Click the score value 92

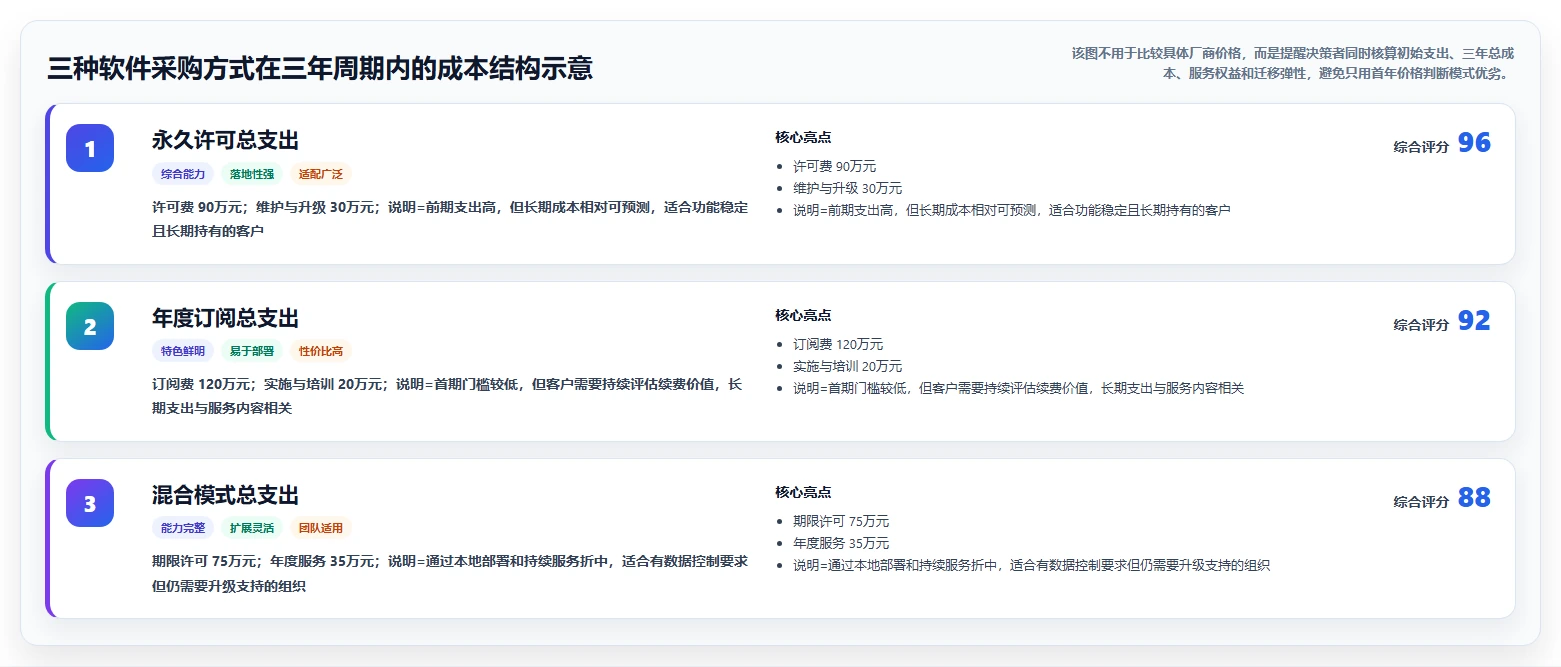[x=1474, y=321]
